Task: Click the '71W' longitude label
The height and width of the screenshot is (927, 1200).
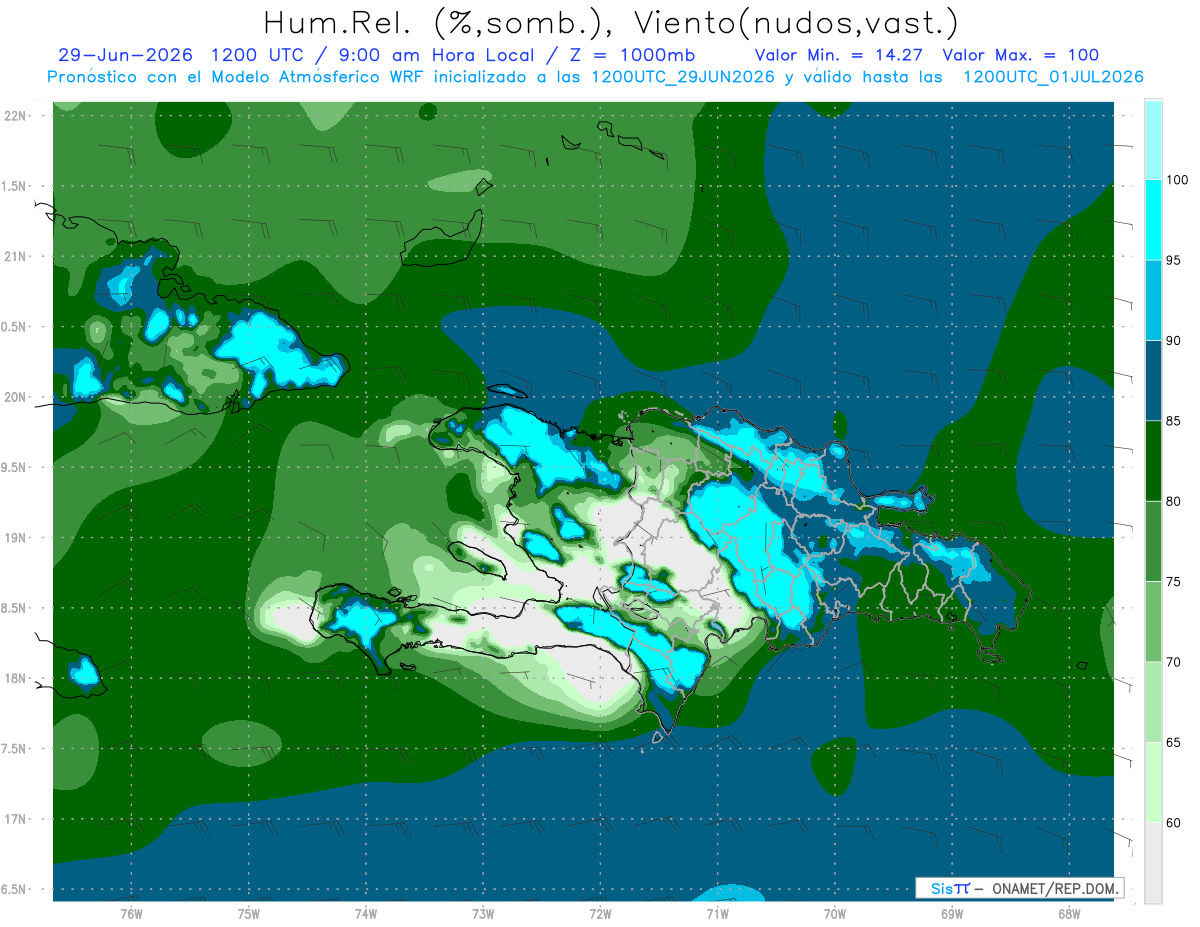Action: 717,913
